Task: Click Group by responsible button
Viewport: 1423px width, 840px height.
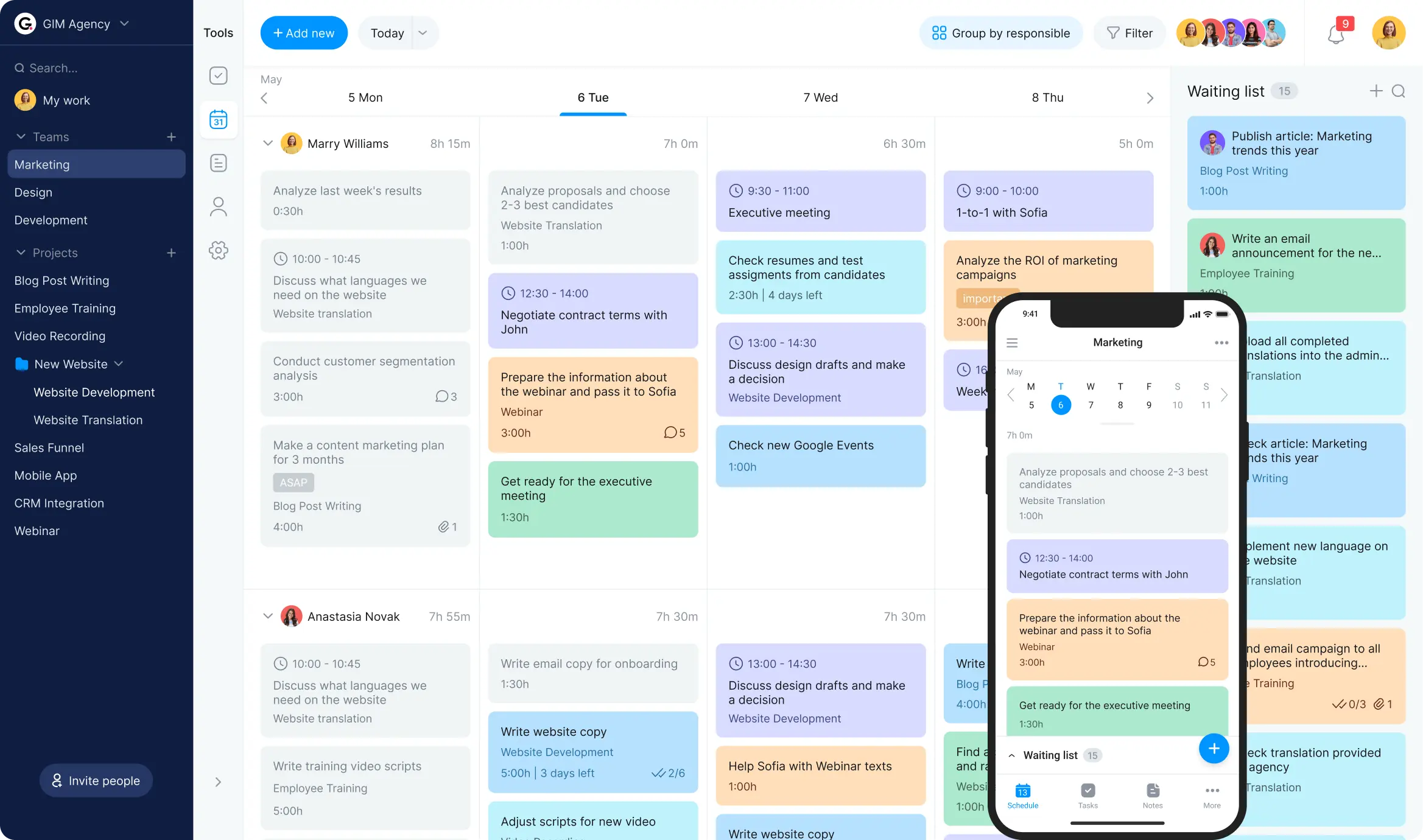Action: [1001, 33]
